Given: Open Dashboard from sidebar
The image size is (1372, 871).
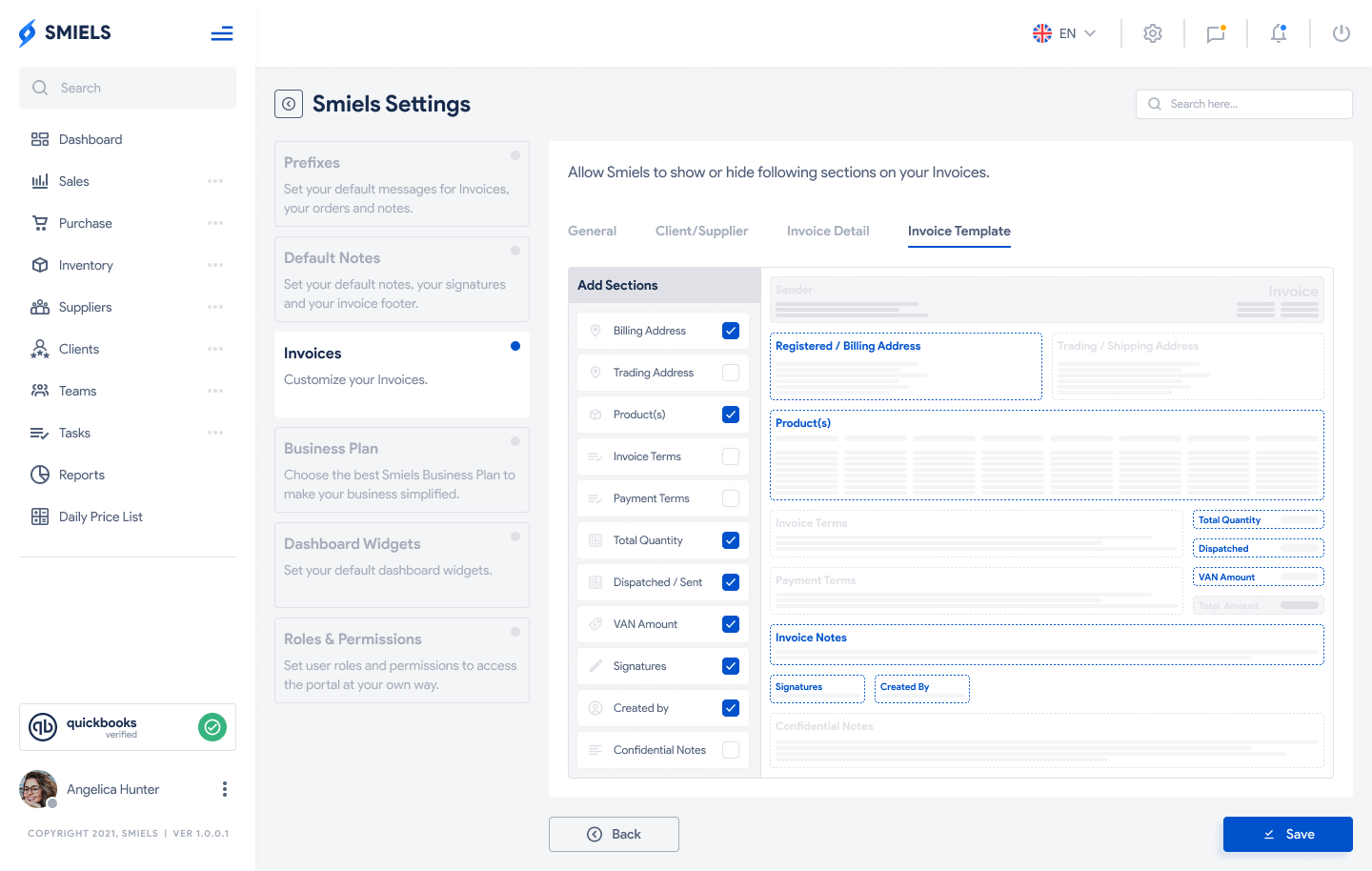Looking at the screenshot, I should tap(91, 139).
